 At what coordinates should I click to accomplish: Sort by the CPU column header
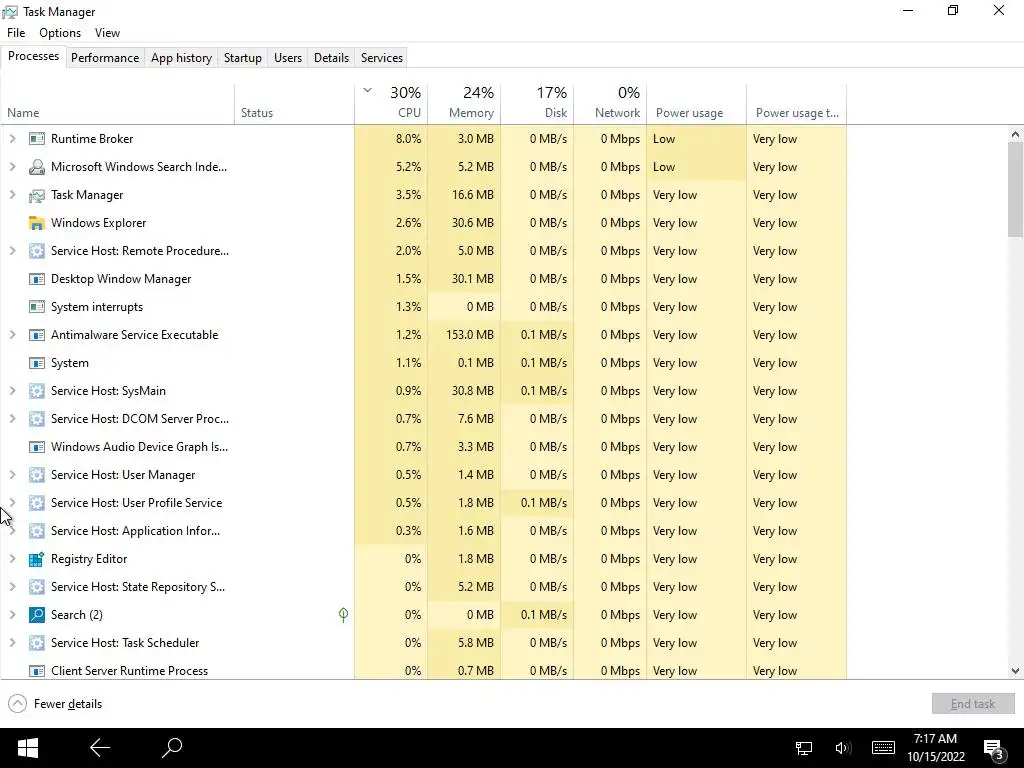click(391, 103)
